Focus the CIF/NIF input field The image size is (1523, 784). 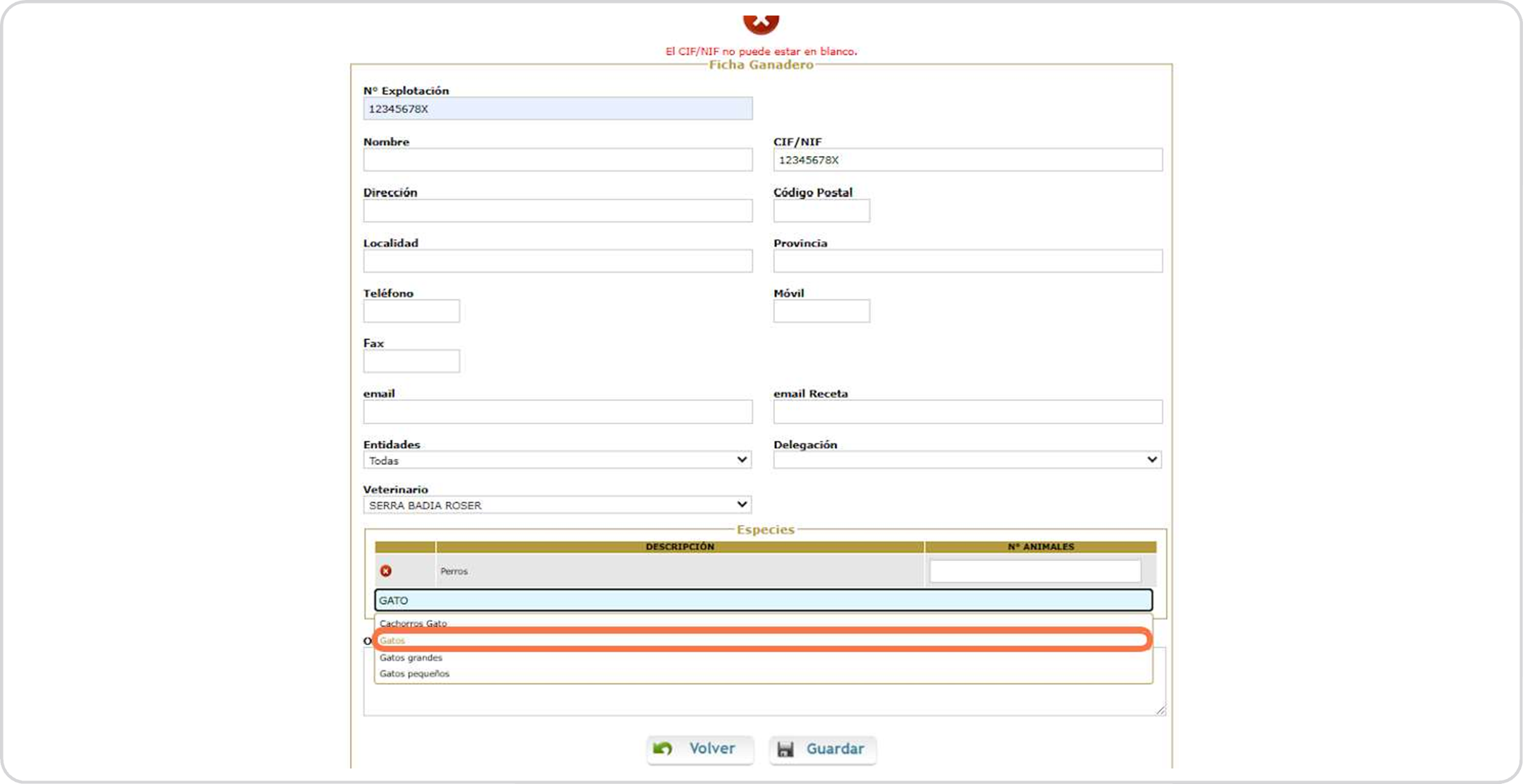(967, 159)
